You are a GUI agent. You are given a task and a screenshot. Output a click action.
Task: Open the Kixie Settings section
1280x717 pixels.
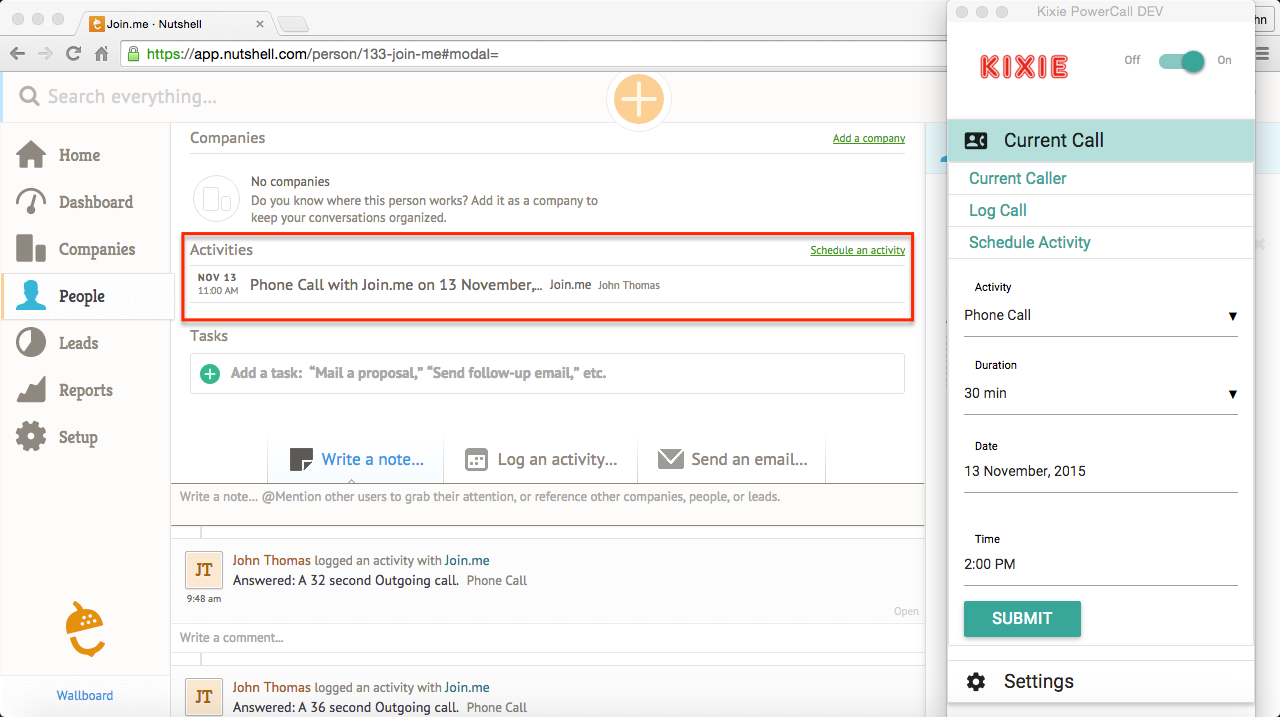click(1101, 682)
